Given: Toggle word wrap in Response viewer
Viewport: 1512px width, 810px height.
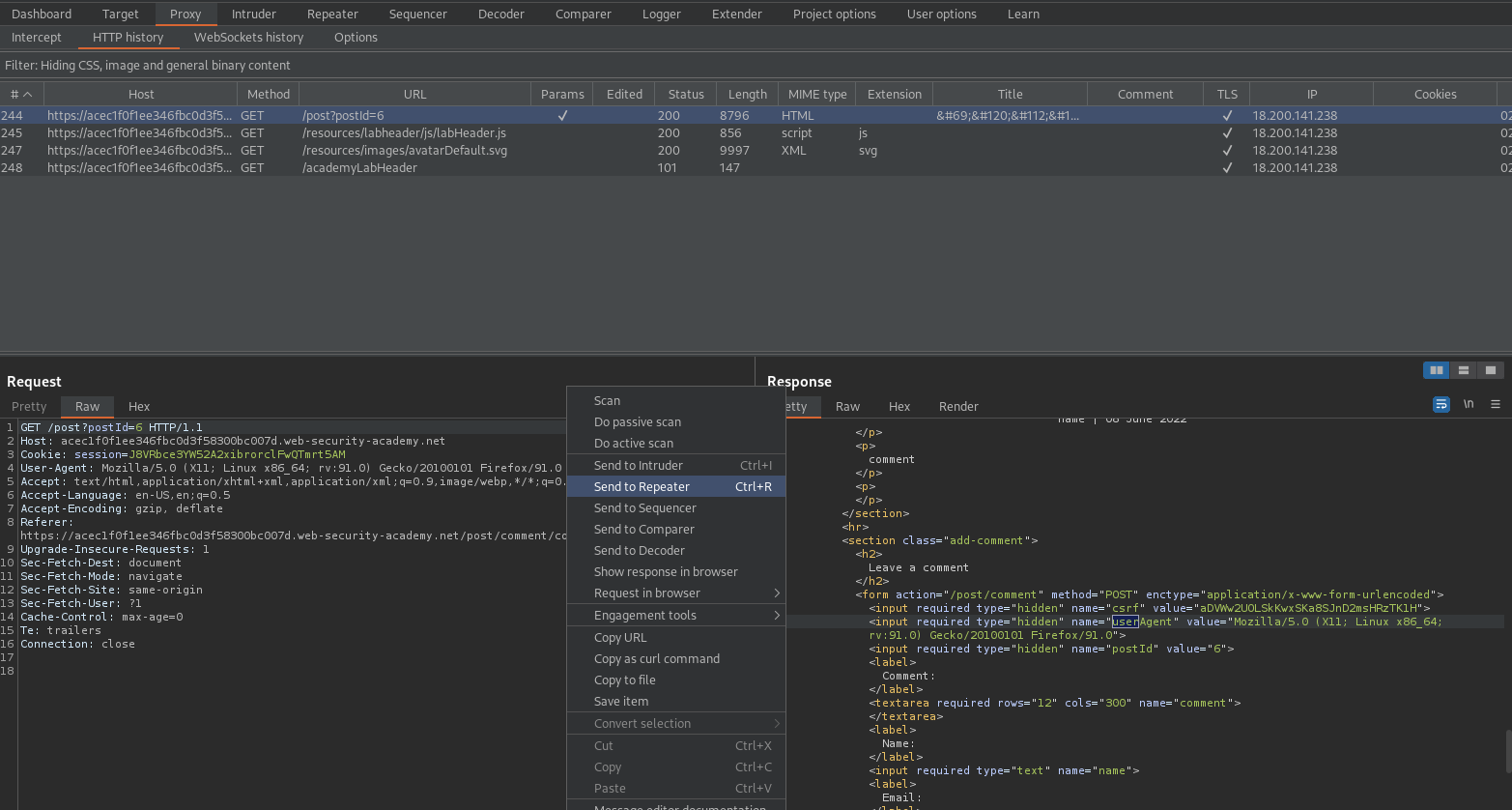Looking at the screenshot, I should [x=1441, y=404].
